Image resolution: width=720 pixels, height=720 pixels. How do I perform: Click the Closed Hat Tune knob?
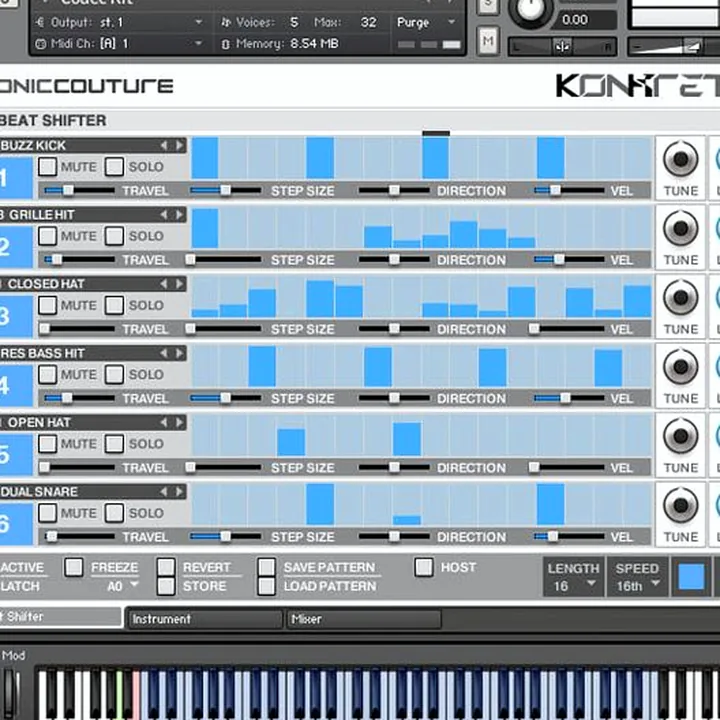[681, 298]
